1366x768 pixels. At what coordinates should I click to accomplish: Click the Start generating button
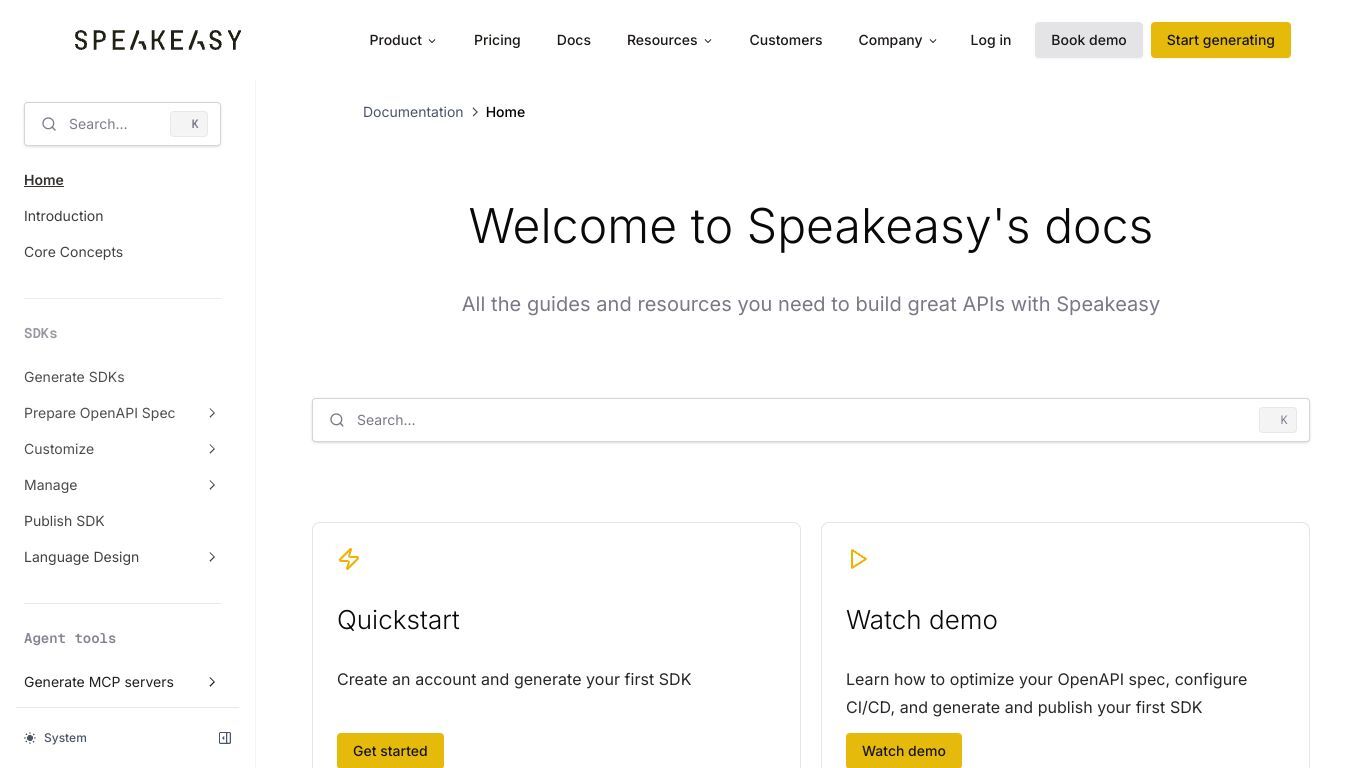[x=1220, y=40]
